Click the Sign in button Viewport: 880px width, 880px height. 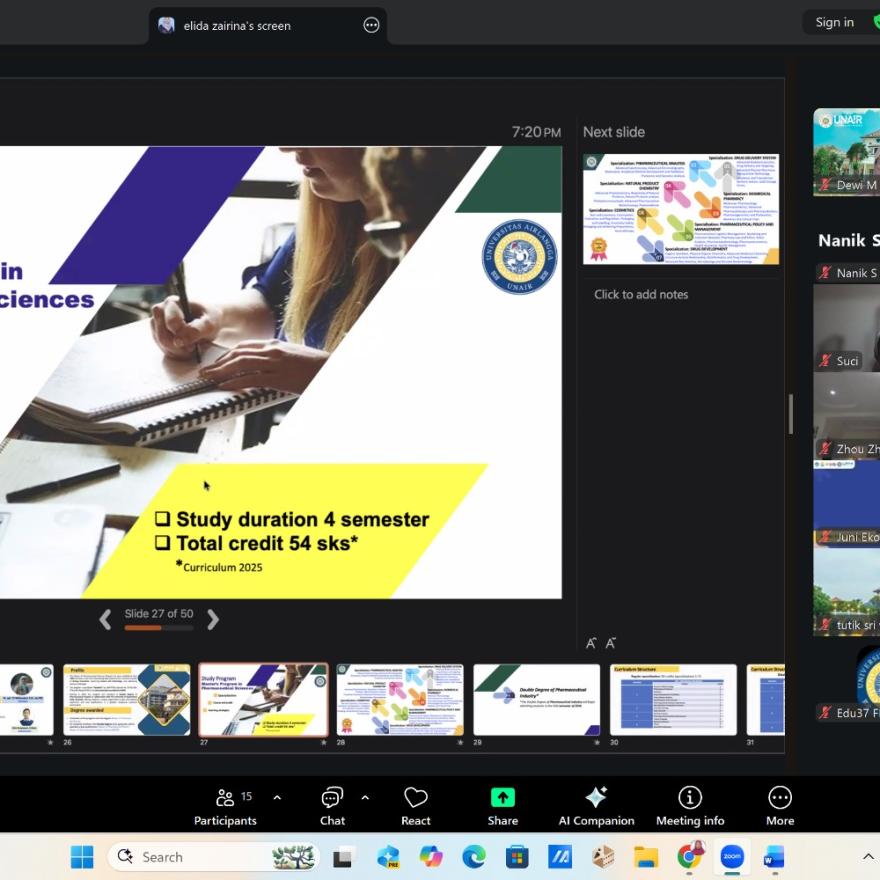click(x=834, y=22)
